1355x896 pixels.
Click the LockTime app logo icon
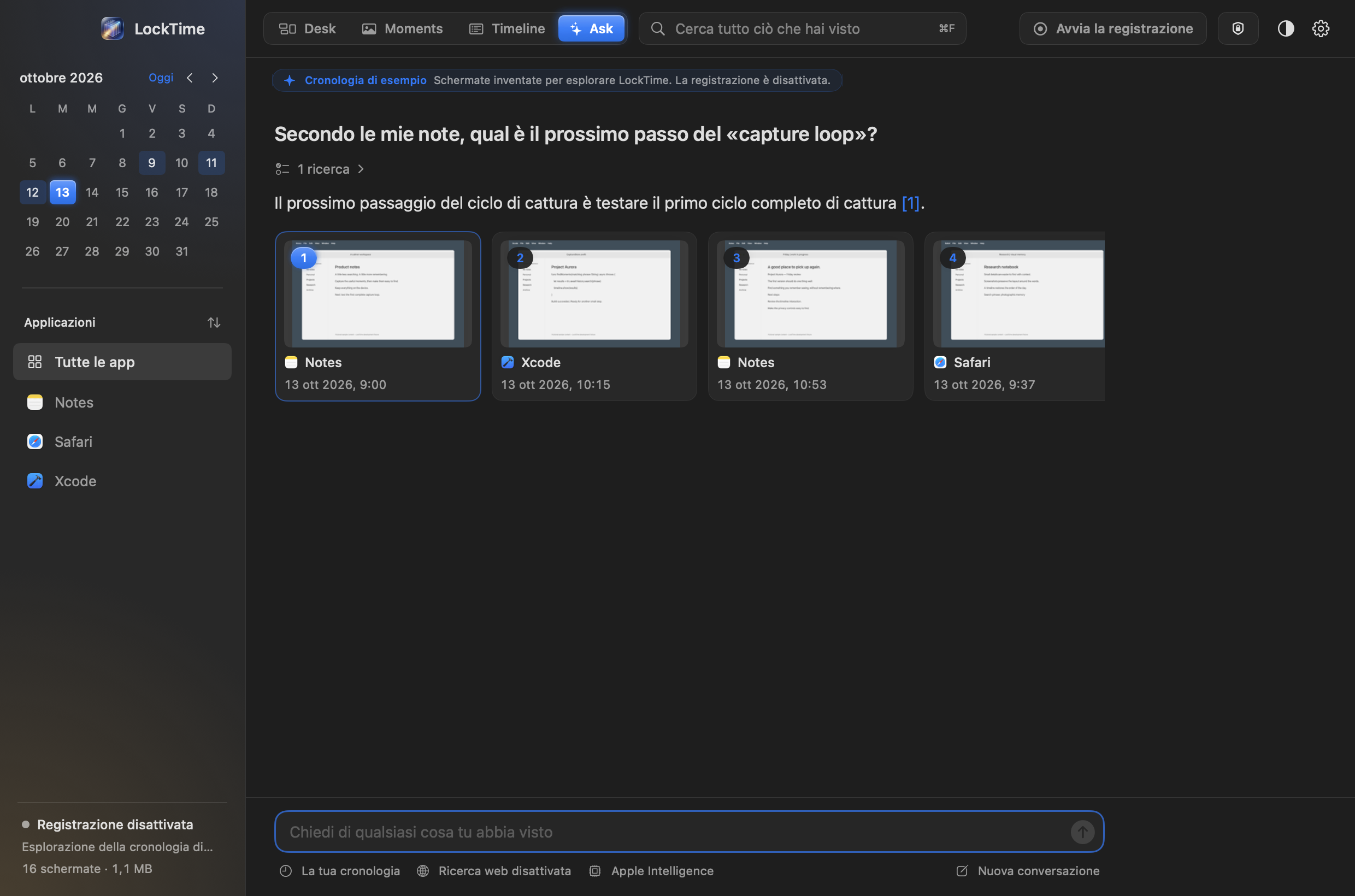(x=113, y=28)
